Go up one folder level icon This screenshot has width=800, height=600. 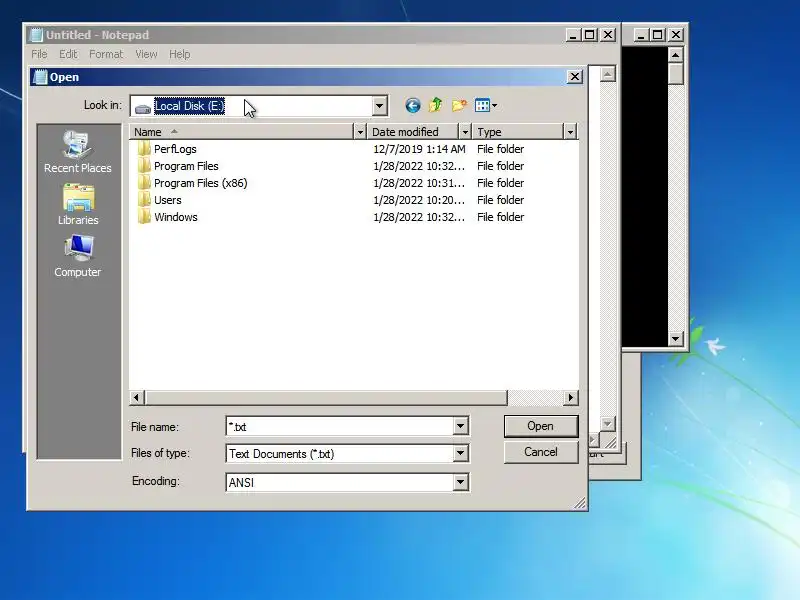[435, 105]
